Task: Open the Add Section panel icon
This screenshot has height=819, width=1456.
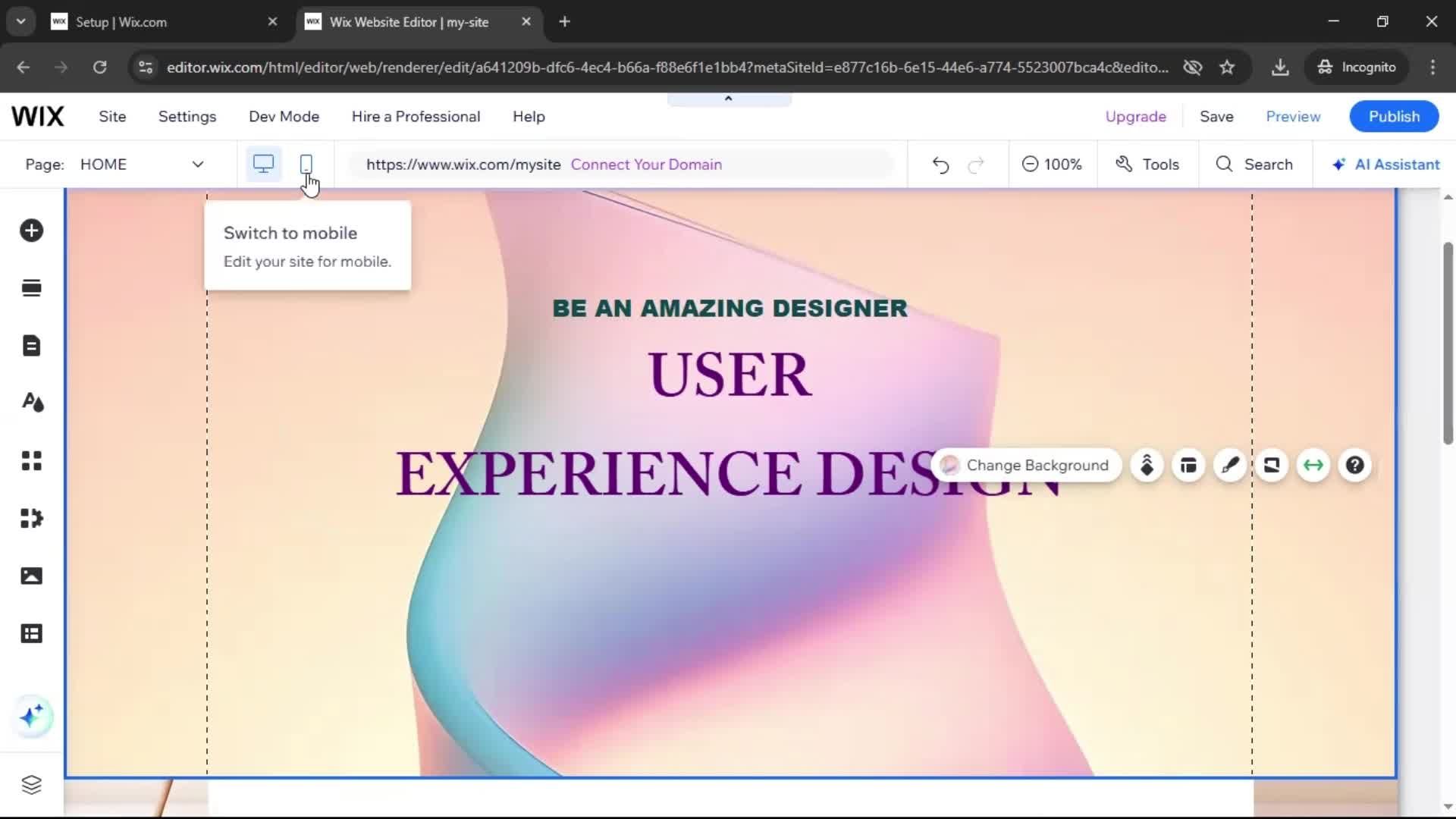Action: pos(31,288)
